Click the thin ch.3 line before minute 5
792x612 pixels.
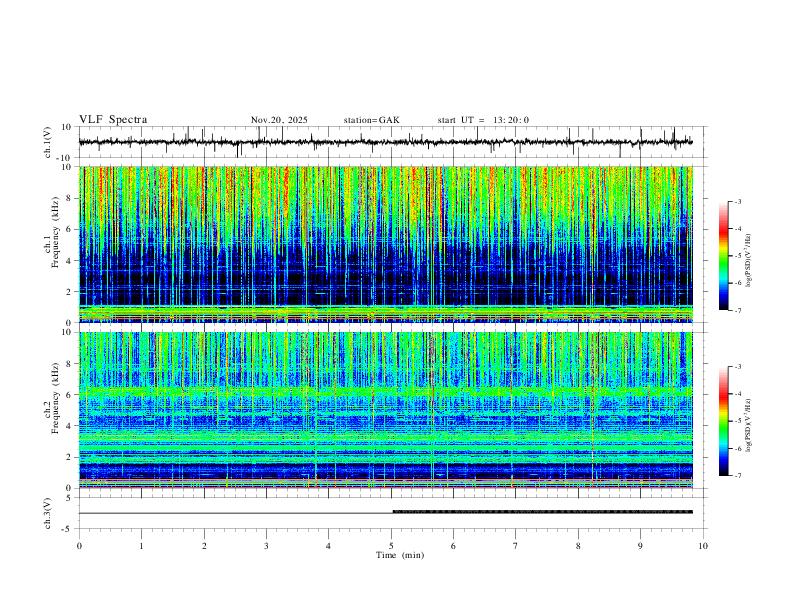235,513
